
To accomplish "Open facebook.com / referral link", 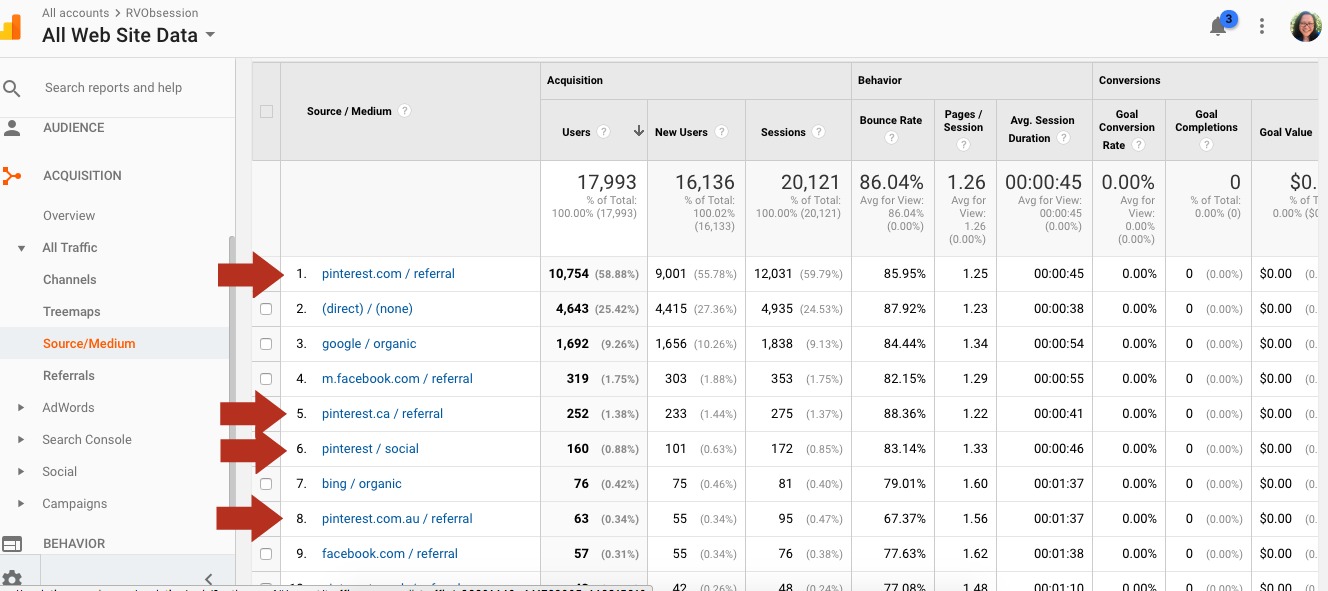I will pos(390,554).
